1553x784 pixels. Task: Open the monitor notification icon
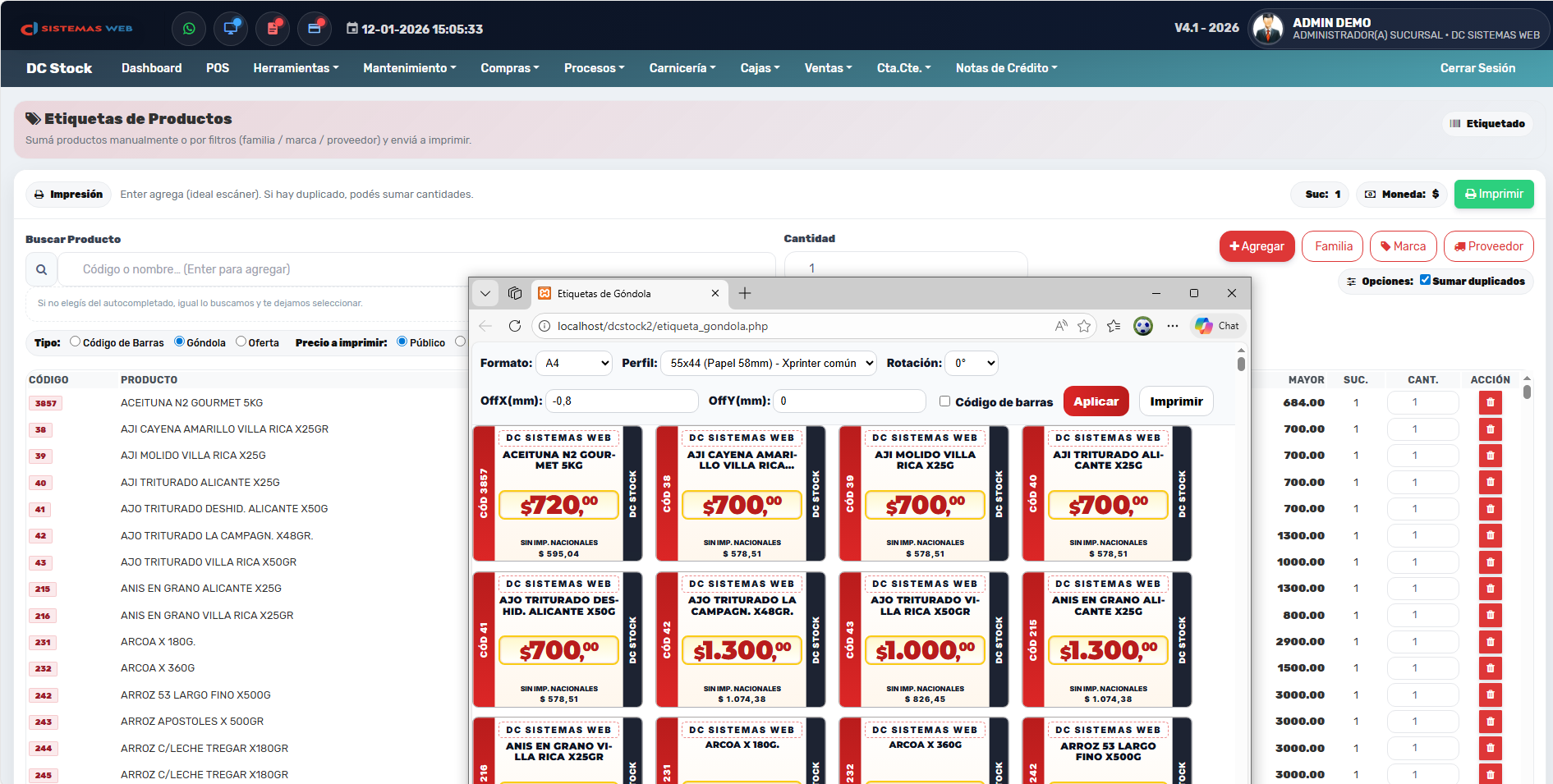coord(231,29)
